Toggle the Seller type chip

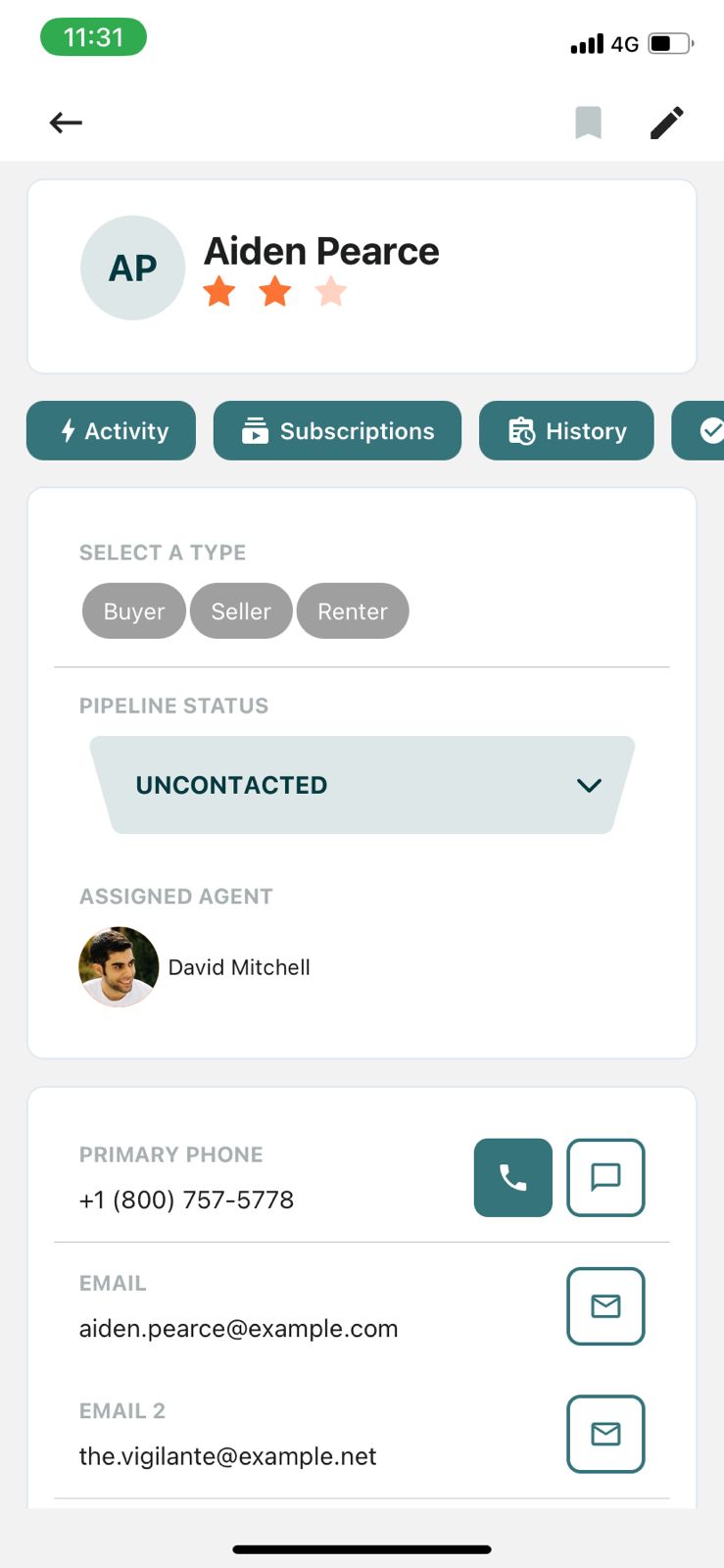241,612
